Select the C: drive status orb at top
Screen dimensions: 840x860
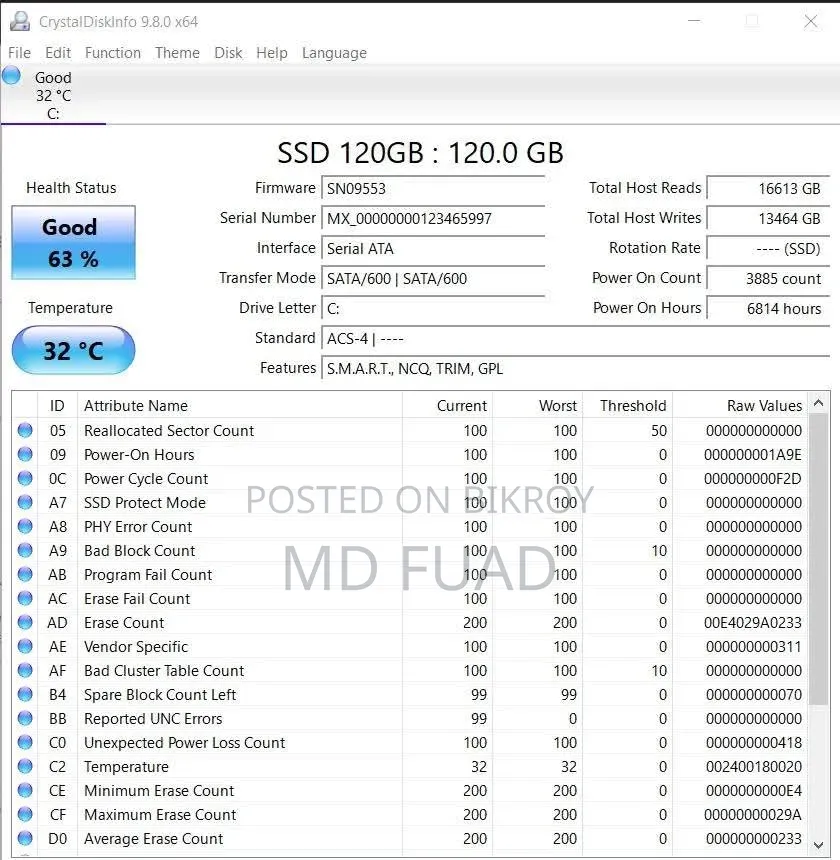click(11, 75)
